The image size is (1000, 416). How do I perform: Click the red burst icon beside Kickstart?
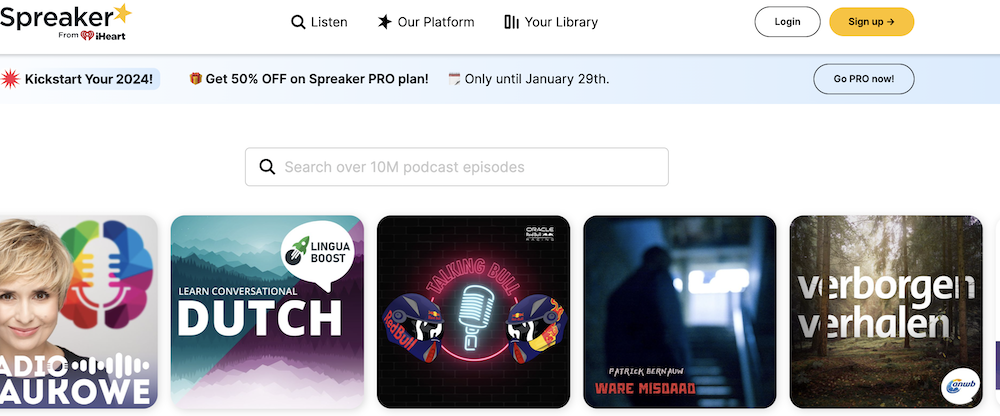tap(10, 79)
